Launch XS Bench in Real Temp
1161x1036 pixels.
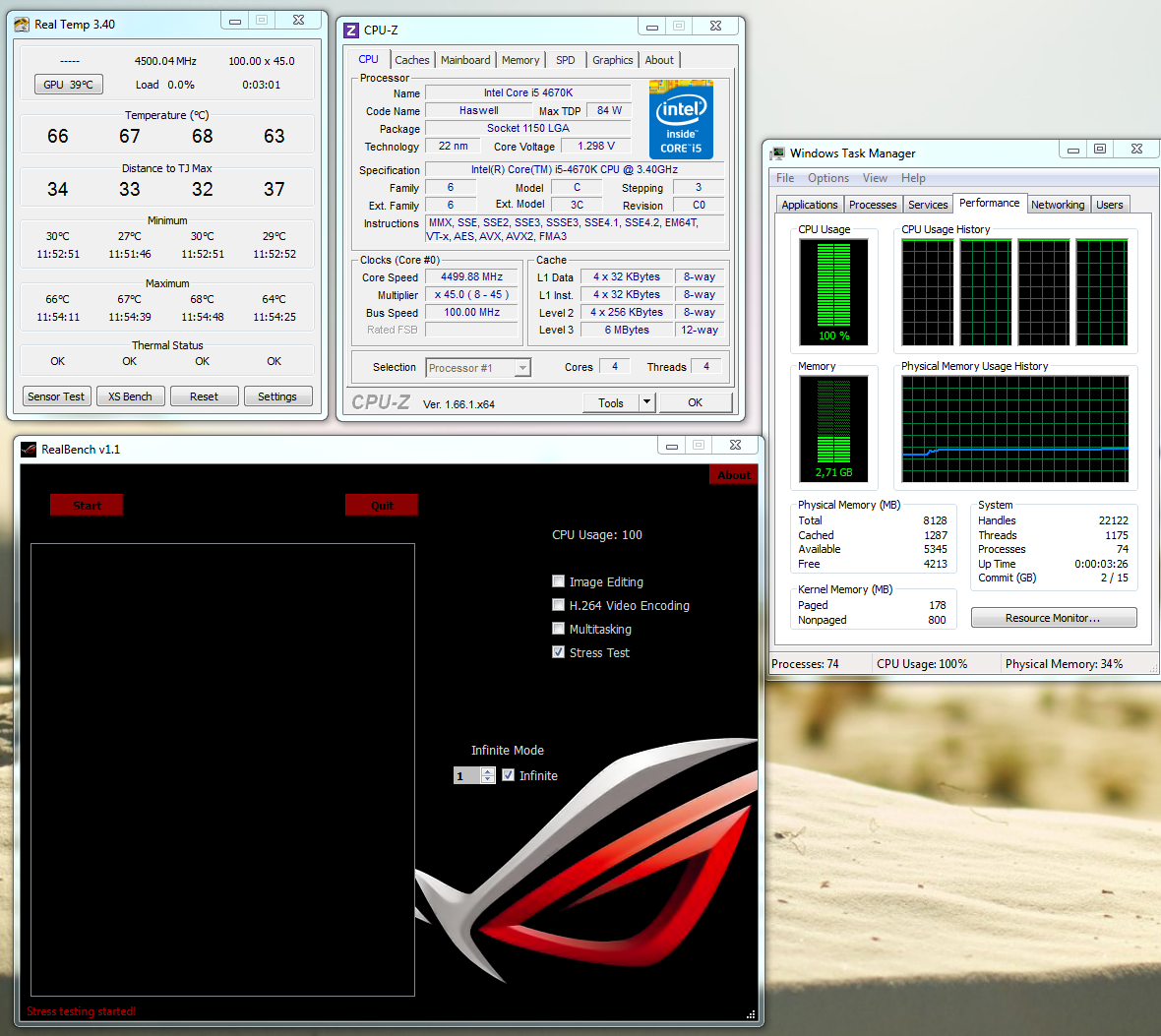[x=130, y=396]
